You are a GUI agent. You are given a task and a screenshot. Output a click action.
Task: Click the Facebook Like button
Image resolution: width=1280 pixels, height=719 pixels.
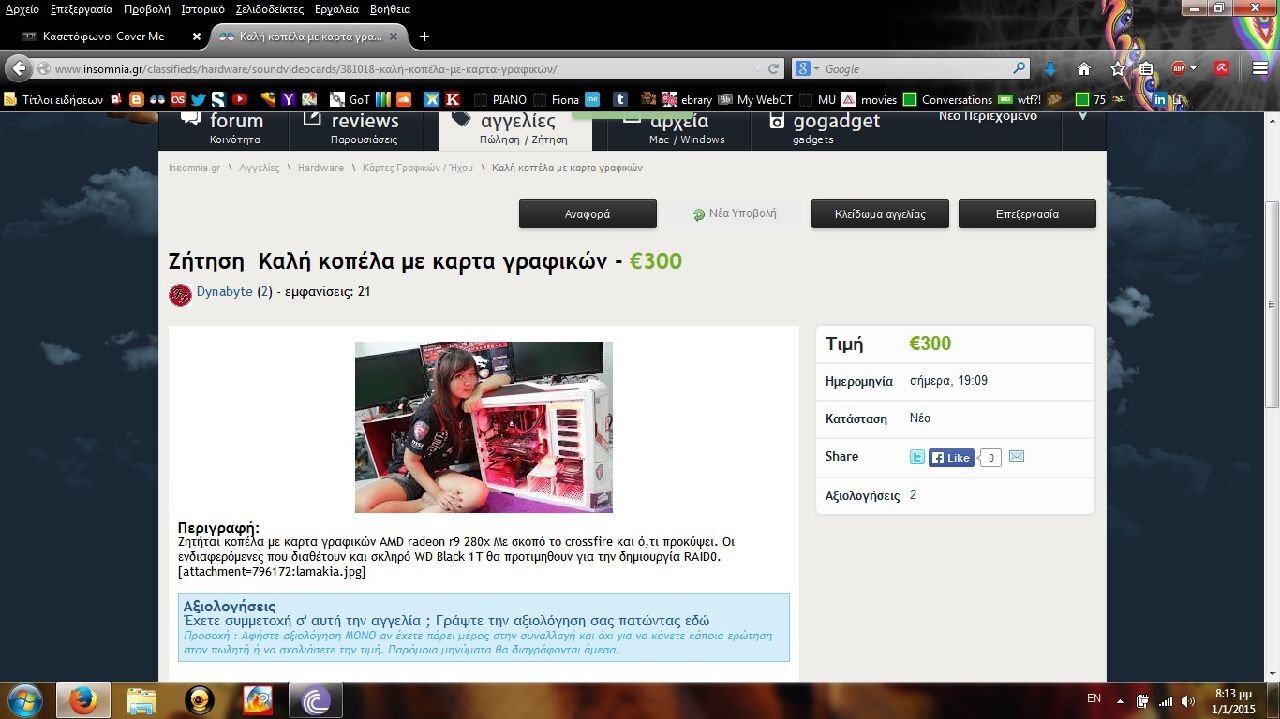951,458
